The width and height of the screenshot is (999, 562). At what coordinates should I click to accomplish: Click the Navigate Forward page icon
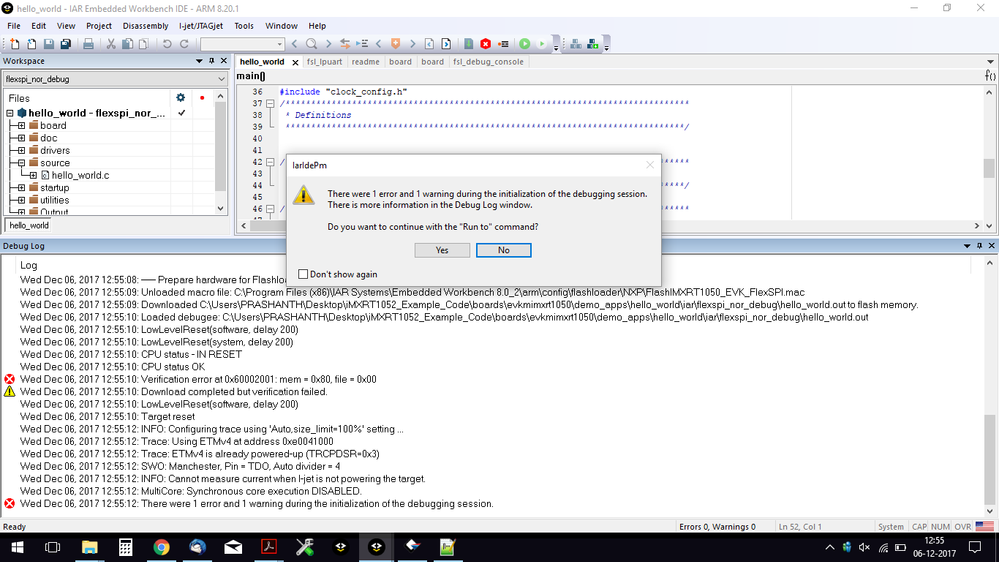coord(446,44)
